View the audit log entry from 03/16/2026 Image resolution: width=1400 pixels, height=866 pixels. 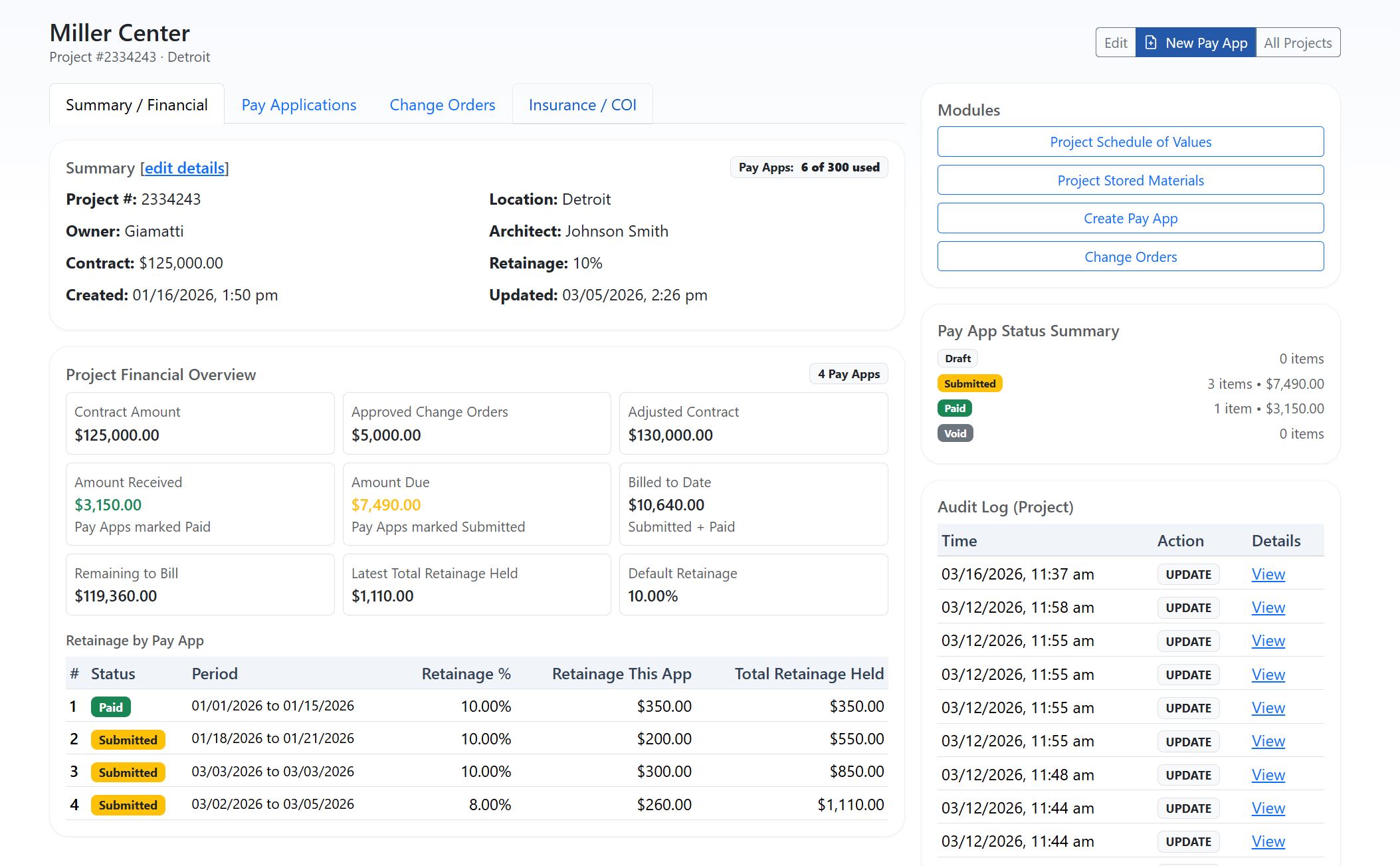click(x=1267, y=574)
